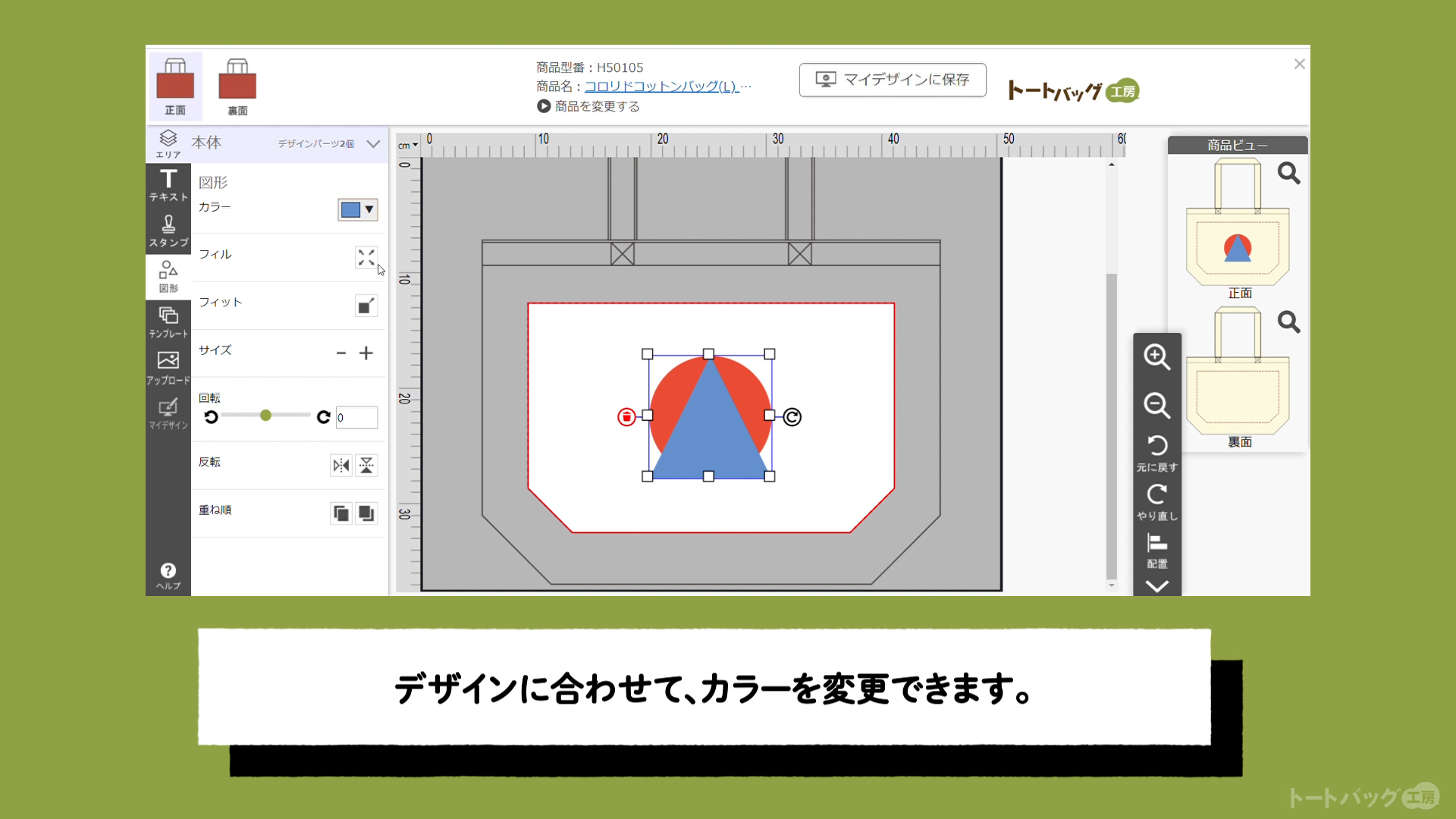Bring shape forward in stacking order

341,513
